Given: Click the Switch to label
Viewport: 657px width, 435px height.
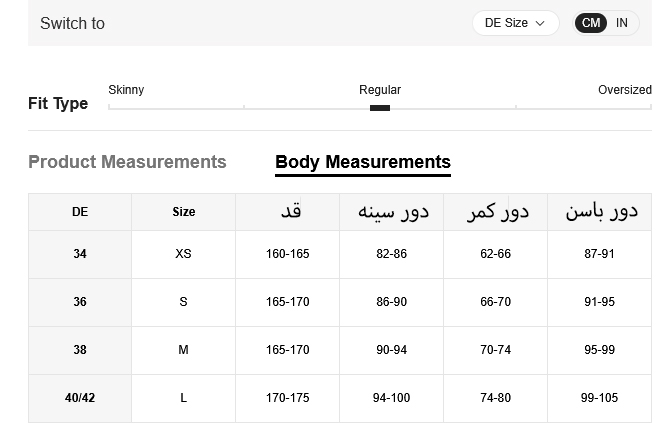Looking at the screenshot, I should [72, 23].
